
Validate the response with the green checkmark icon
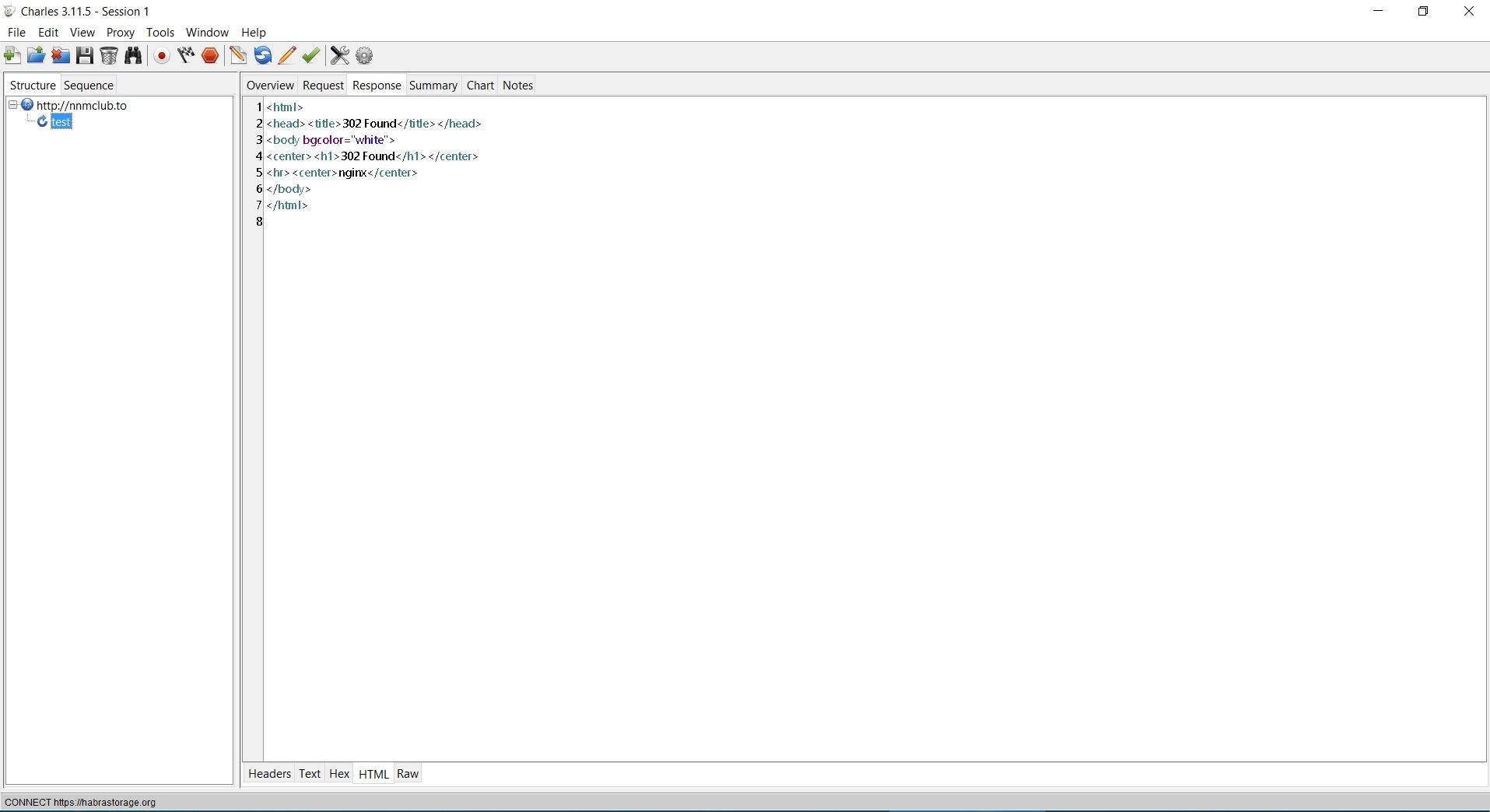pyautogui.click(x=311, y=55)
